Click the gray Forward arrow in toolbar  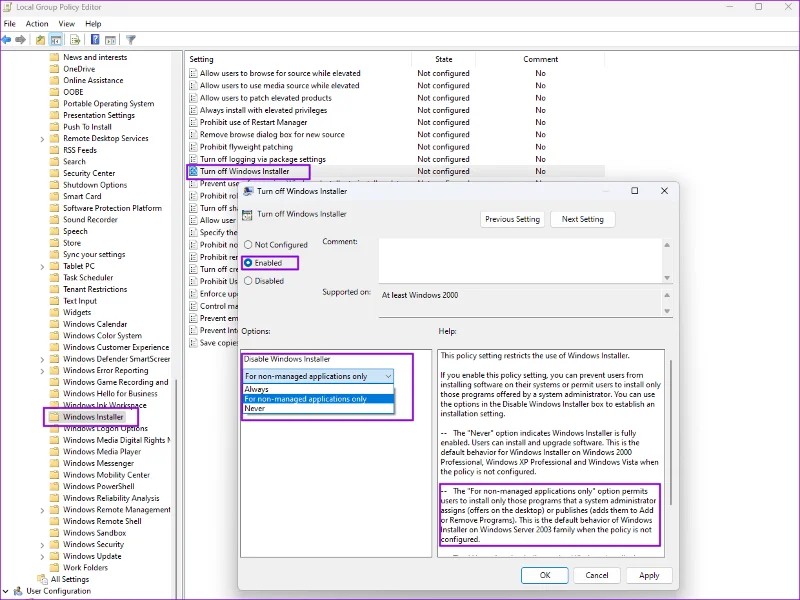tap(20, 40)
